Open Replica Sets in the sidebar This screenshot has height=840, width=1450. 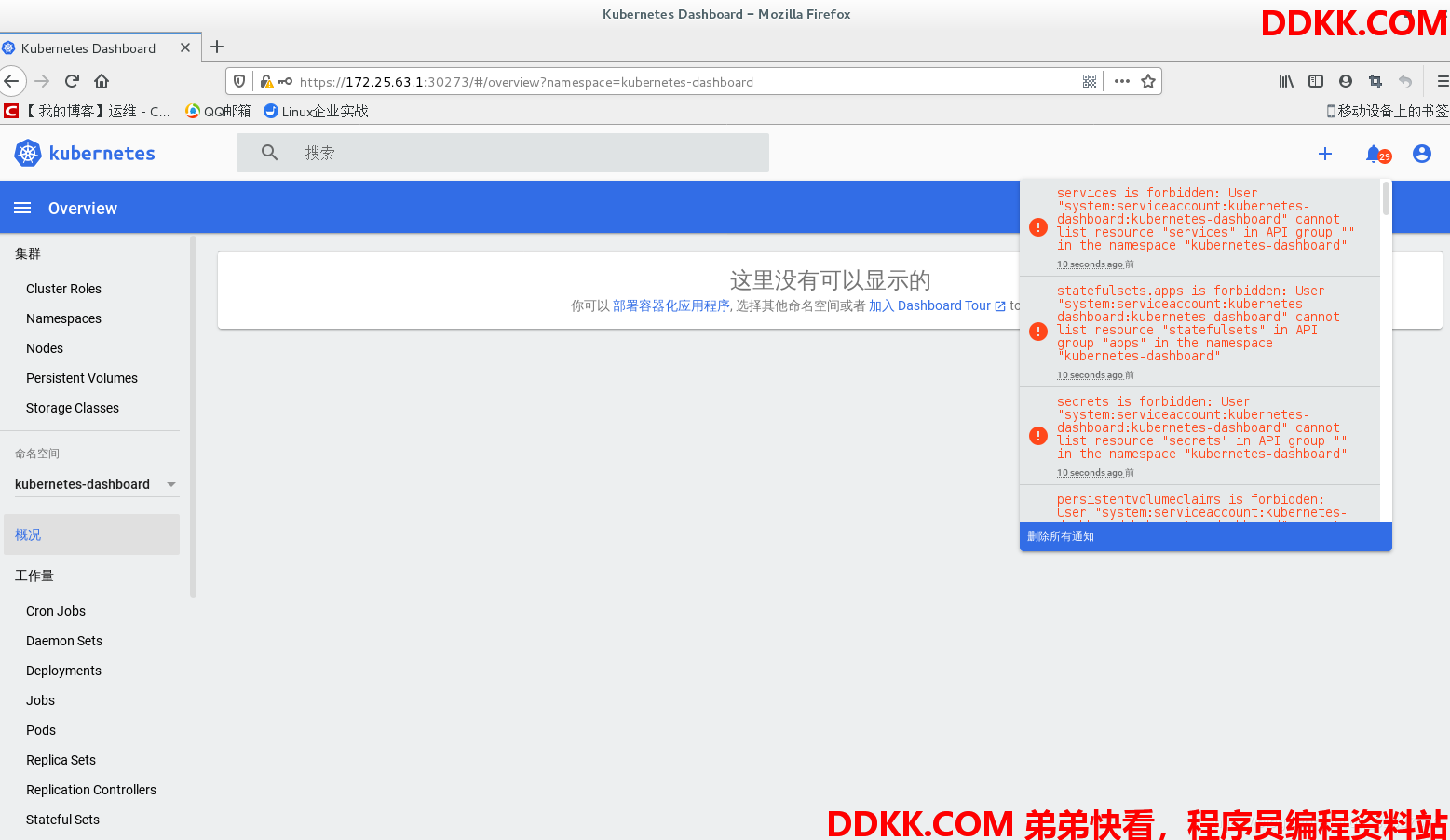click(61, 760)
